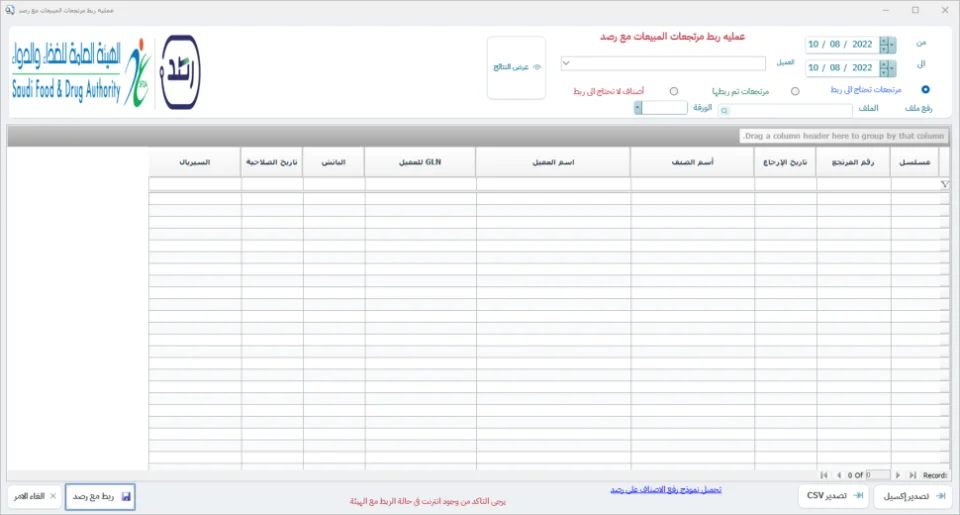This screenshot has height=515, width=960.
Task: Select أصناف لا تحتاج الى ربط radio button
Action: pyautogui.click(x=673, y=91)
